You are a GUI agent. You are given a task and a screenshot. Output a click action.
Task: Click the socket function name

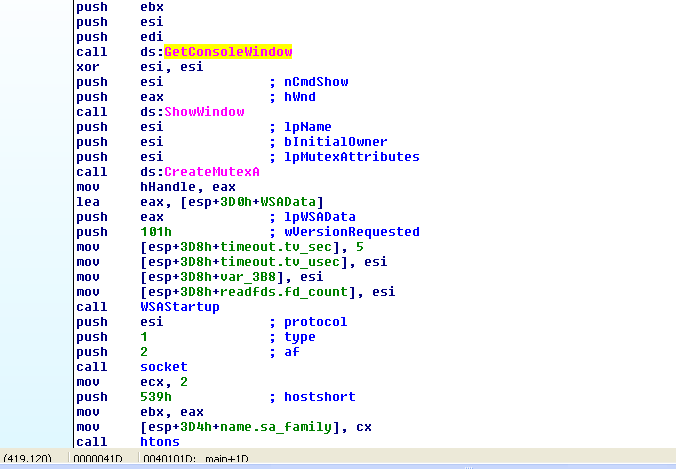coord(164,367)
